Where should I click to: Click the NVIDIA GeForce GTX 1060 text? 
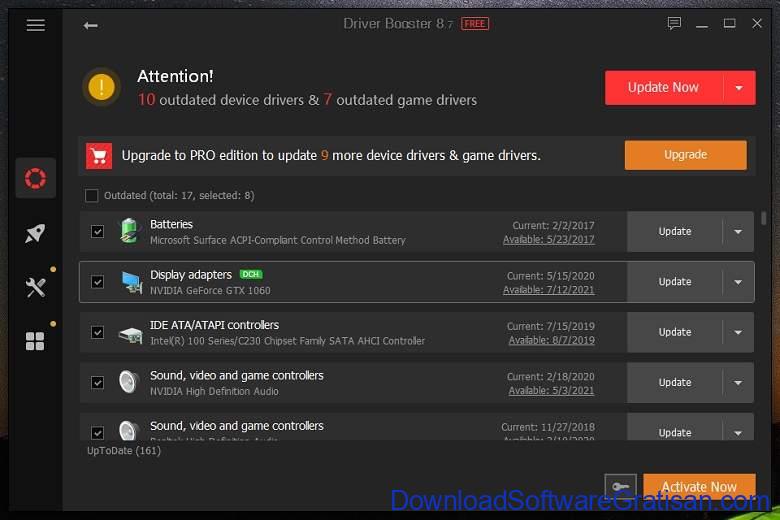click(x=210, y=291)
